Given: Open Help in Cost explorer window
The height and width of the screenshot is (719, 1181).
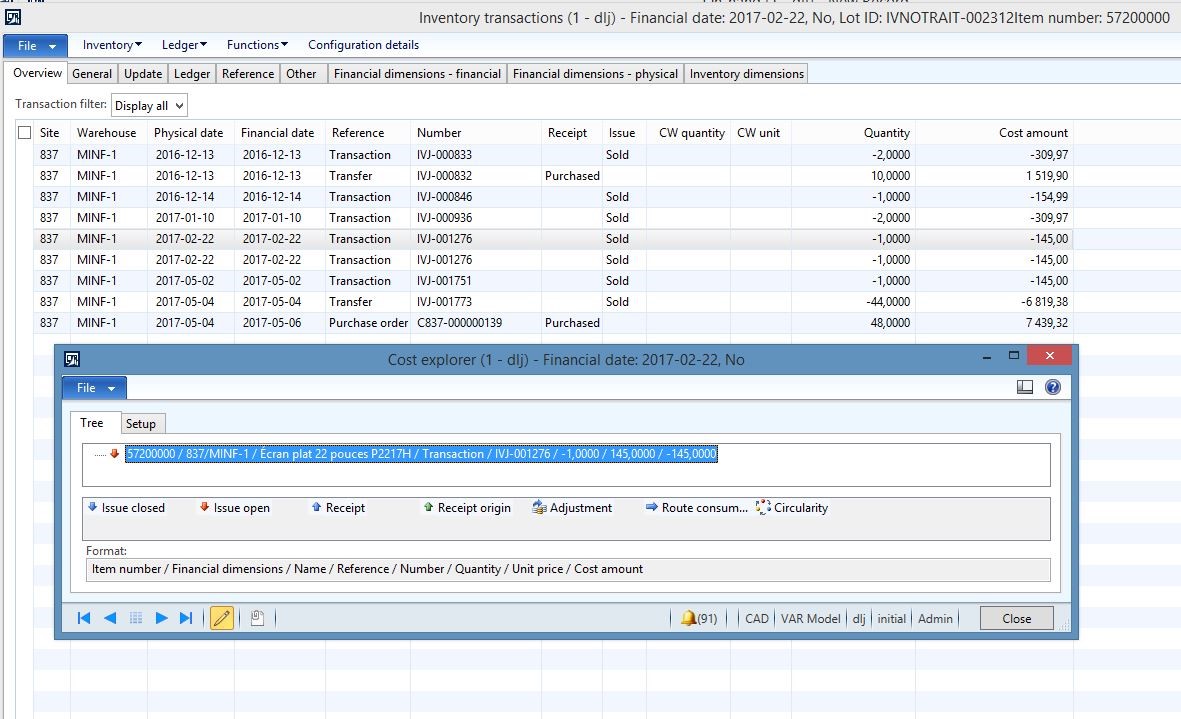Looking at the screenshot, I should pyautogui.click(x=1052, y=388).
